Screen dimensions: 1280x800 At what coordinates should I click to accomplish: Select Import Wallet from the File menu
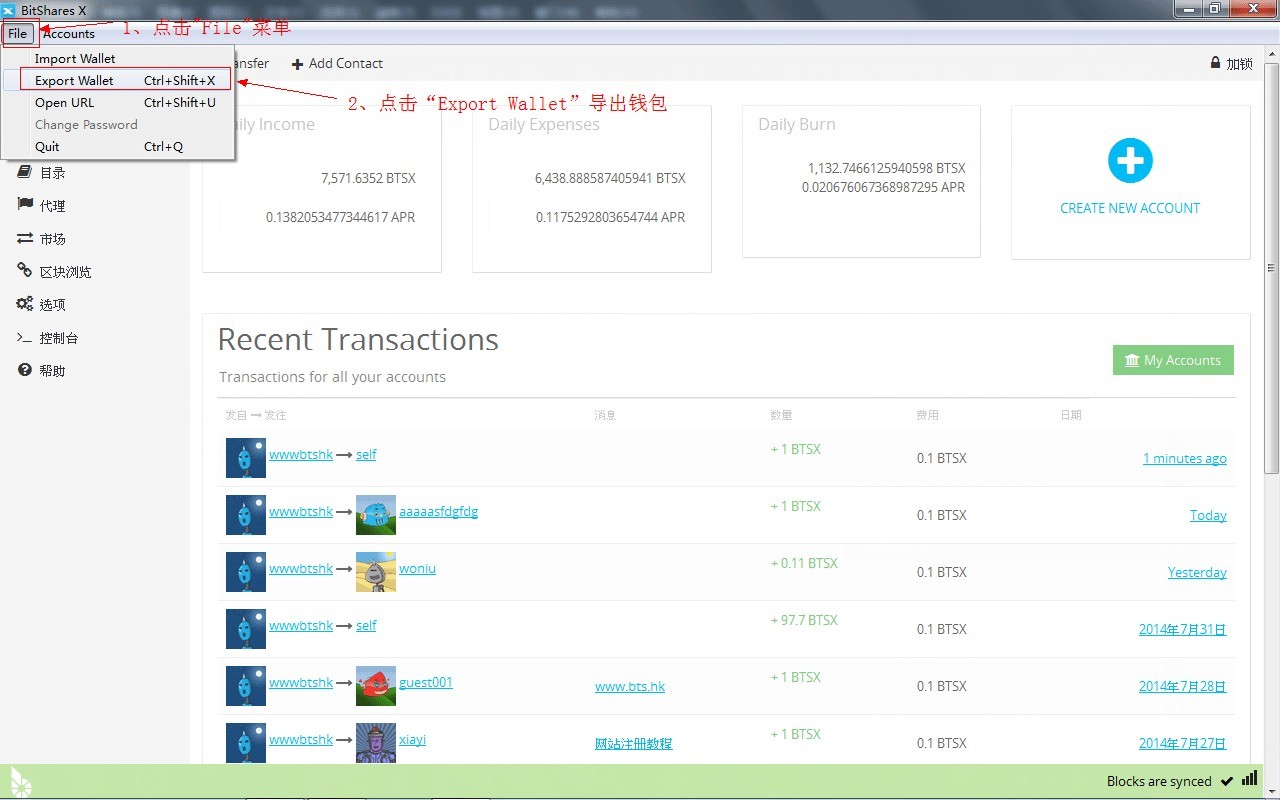75,58
